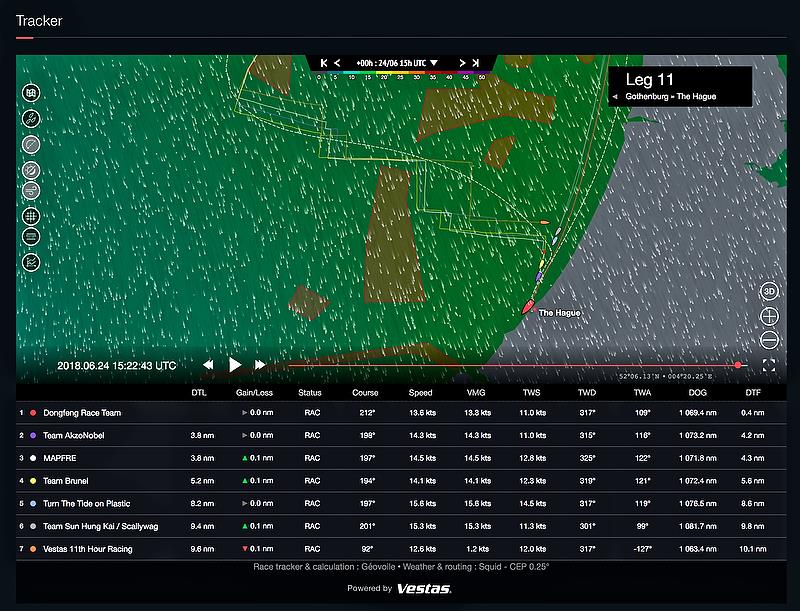800x611 pixels.
Task: Click Vestas red loss arrow
Action: (x=245, y=549)
